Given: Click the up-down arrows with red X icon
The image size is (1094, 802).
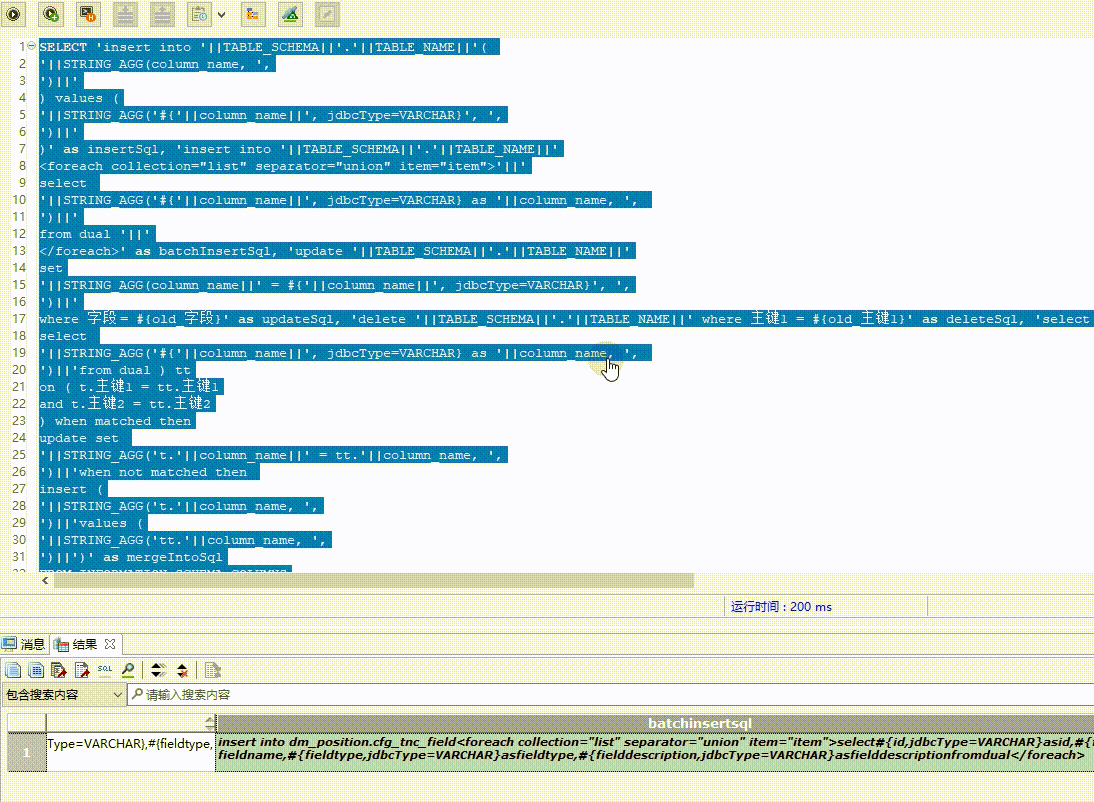Looking at the screenshot, I should point(182,671).
